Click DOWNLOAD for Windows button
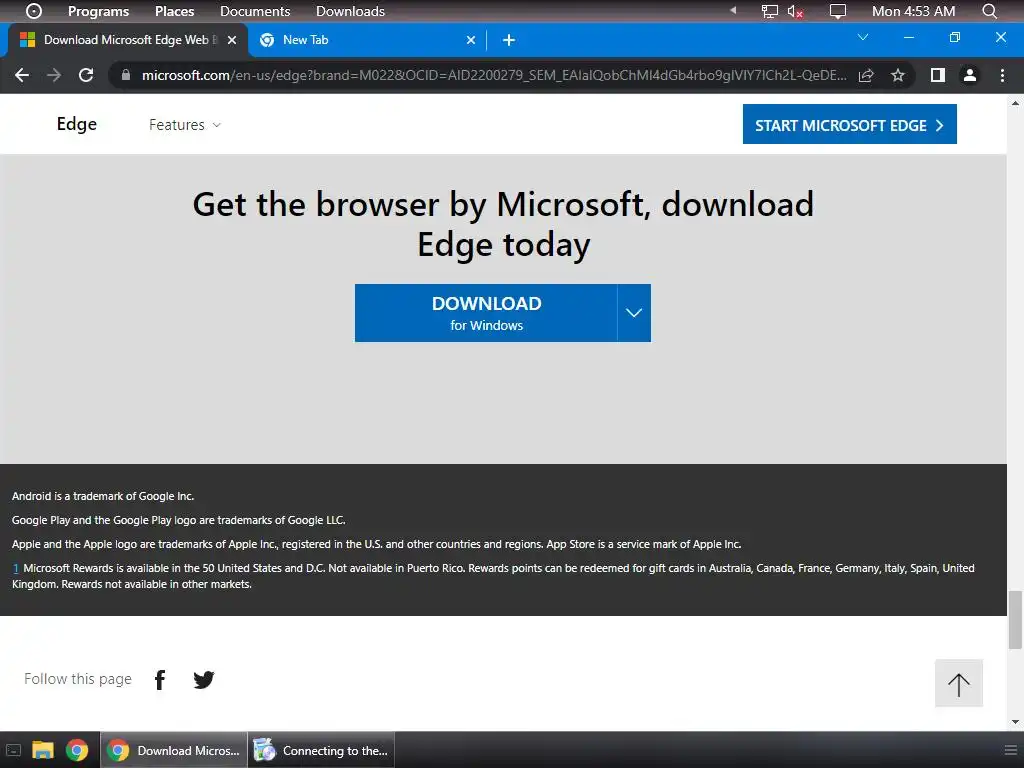Viewport: 1024px width, 768px height. pyautogui.click(x=486, y=313)
